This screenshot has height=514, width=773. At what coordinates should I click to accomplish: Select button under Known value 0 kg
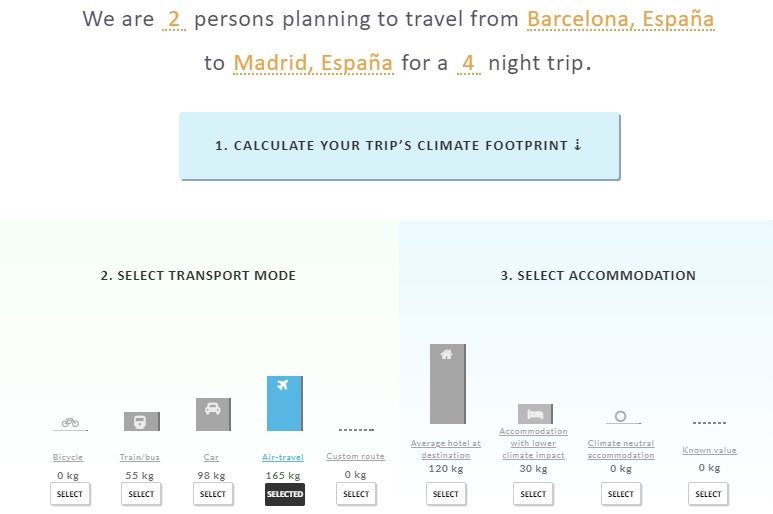point(708,494)
